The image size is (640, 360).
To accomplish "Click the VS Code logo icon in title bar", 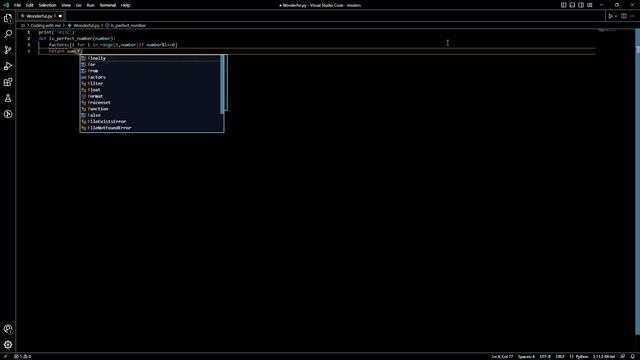I will tap(6, 5).
